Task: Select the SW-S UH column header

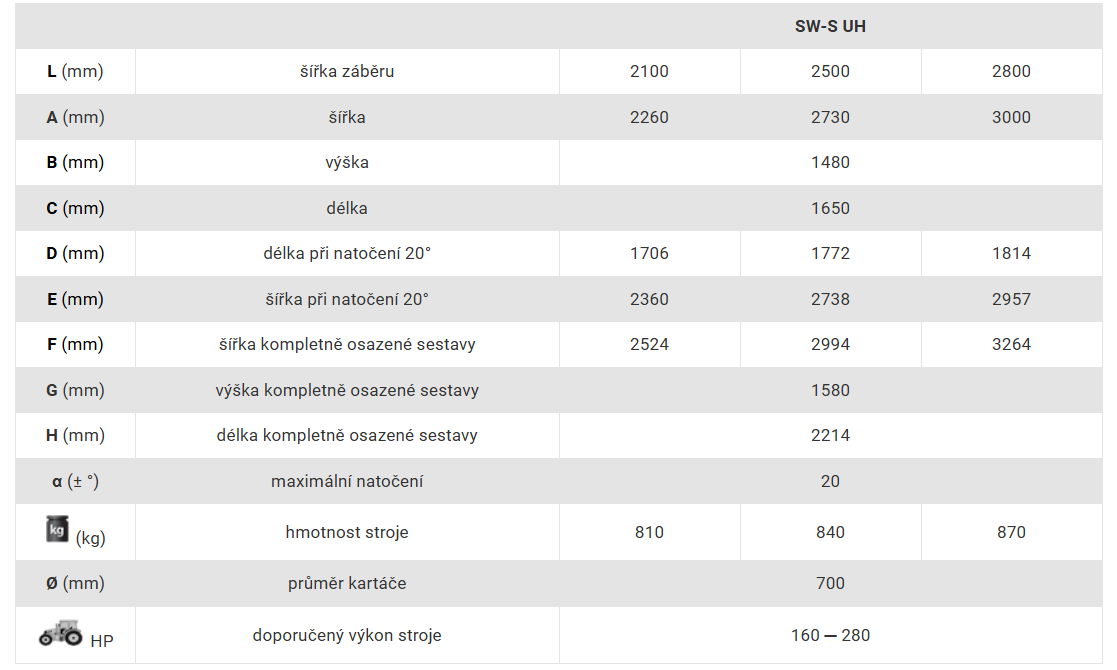Action: click(x=830, y=26)
